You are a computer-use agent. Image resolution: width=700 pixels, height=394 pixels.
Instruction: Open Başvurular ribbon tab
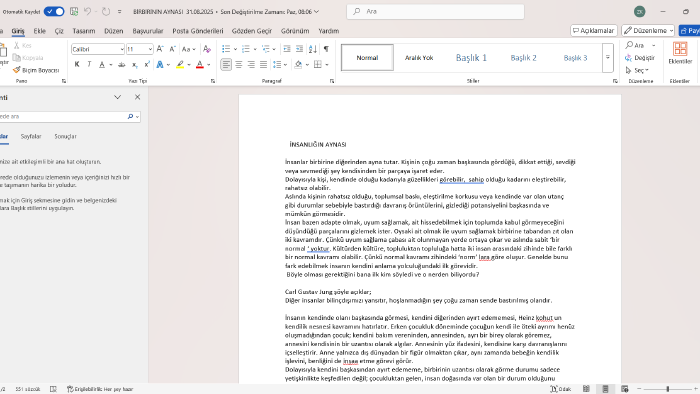[x=148, y=31]
